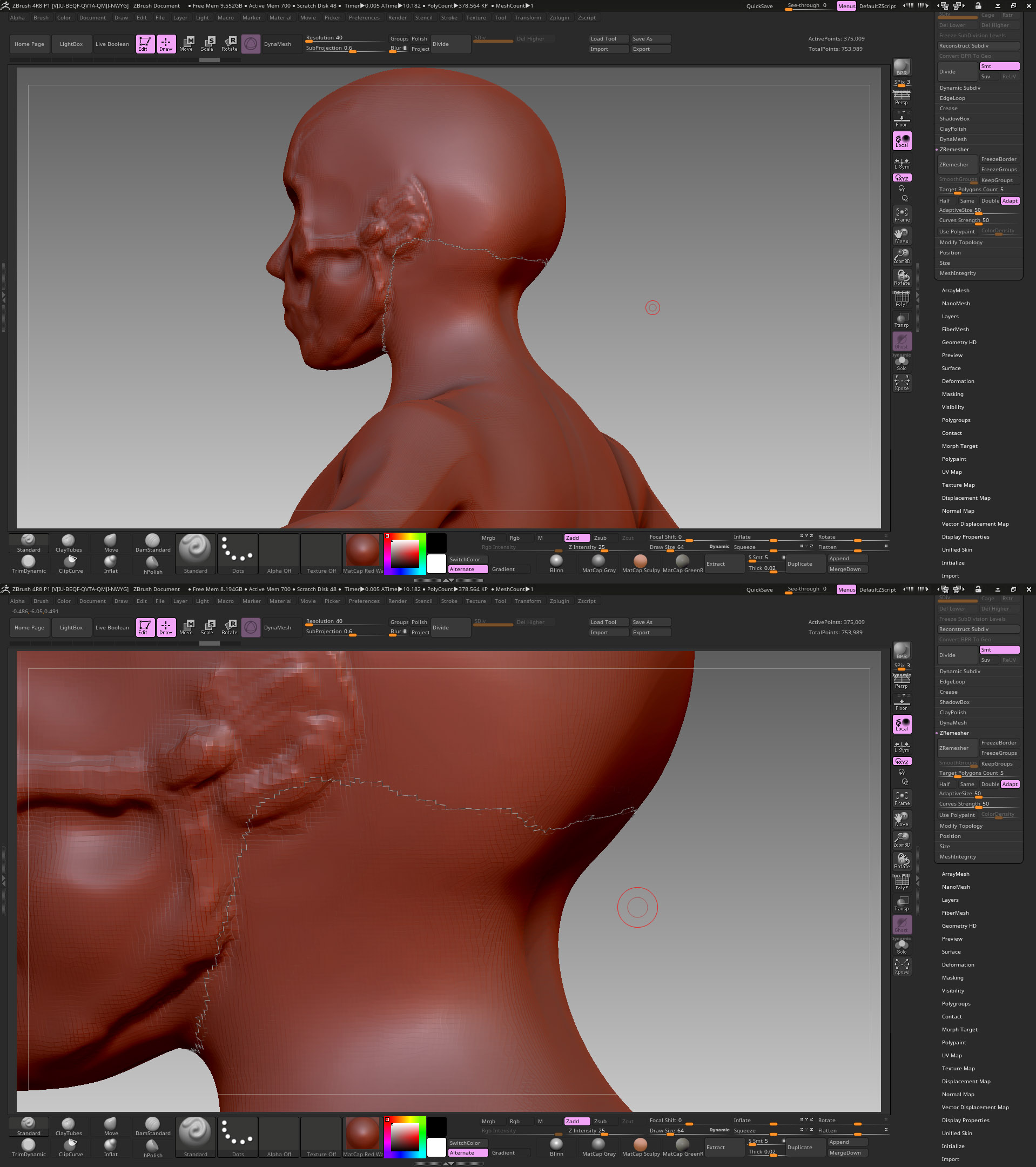The image size is (1036, 1167).
Task: Click QuickSave in bottom window
Action: click(x=759, y=590)
